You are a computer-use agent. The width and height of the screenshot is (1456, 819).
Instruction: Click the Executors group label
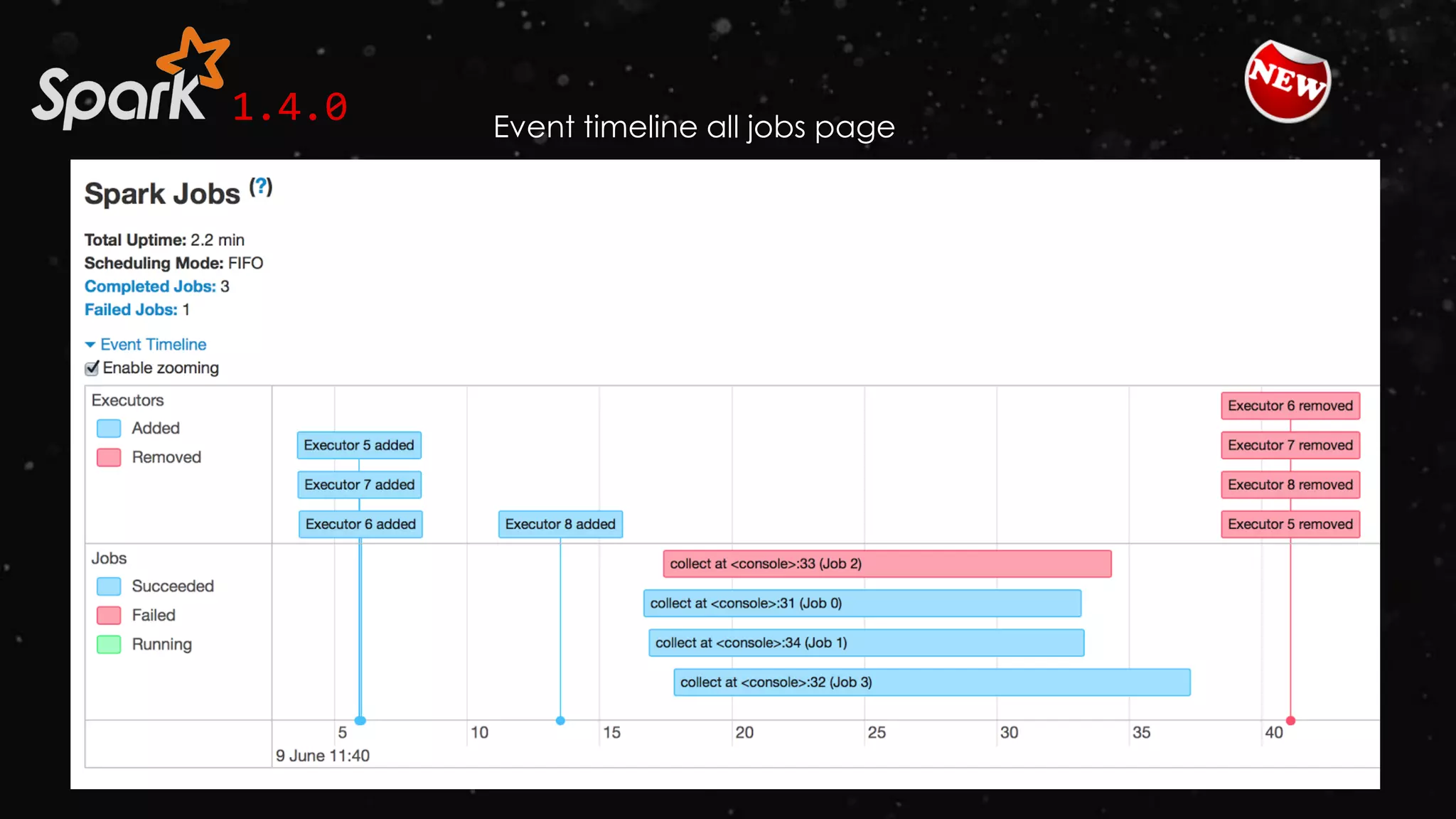point(128,401)
